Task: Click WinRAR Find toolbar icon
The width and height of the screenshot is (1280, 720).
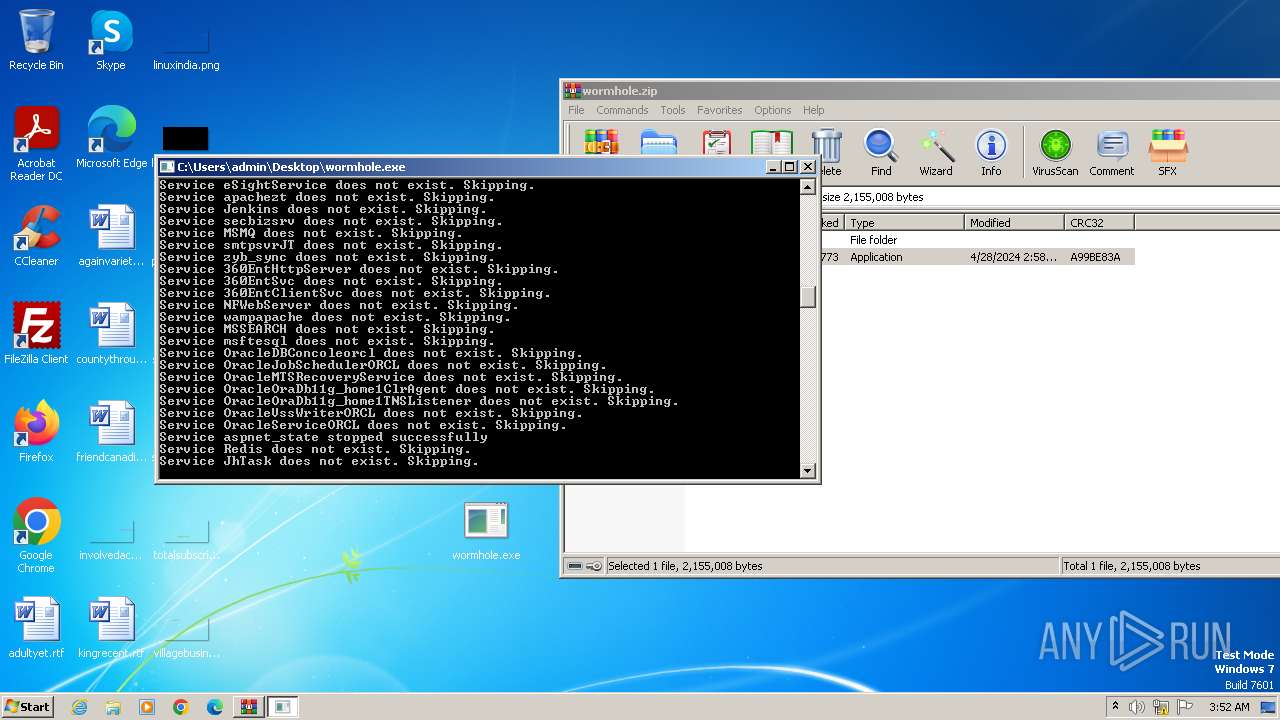Action: (x=881, y=153)
